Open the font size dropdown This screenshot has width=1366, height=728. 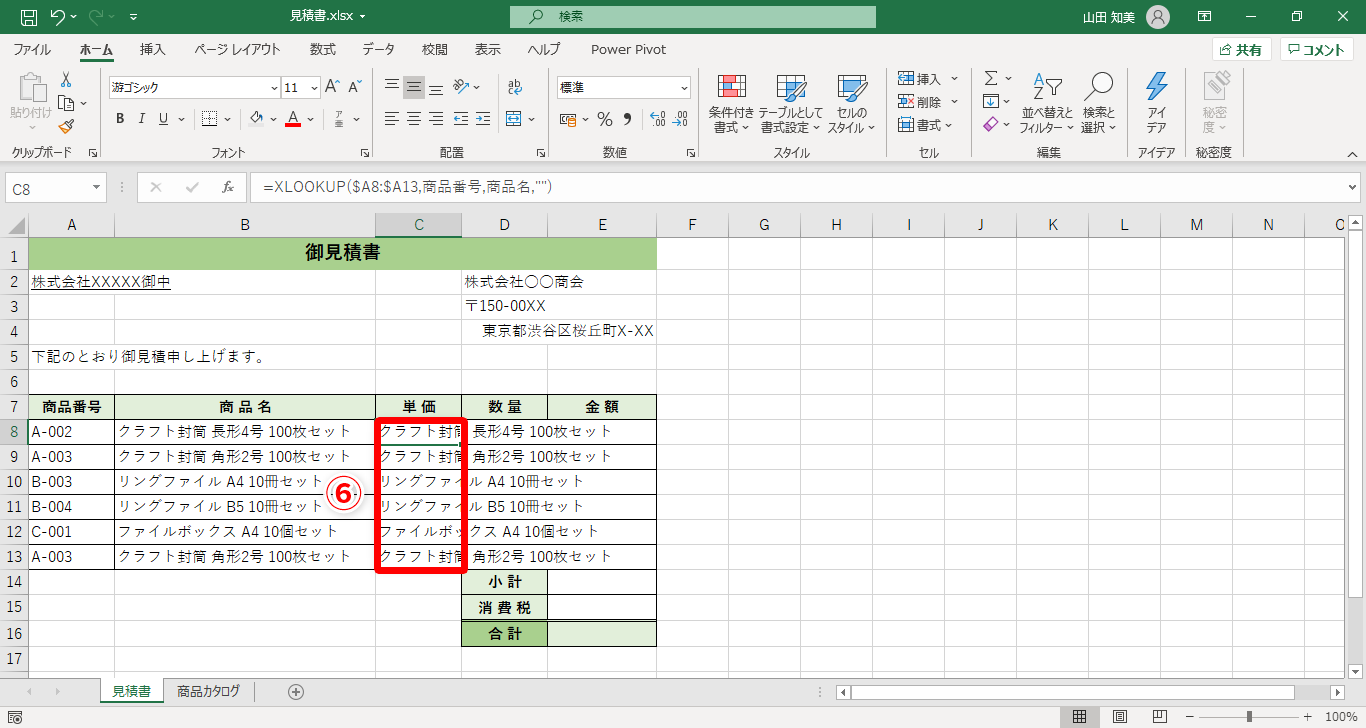[x=314, y=87]
